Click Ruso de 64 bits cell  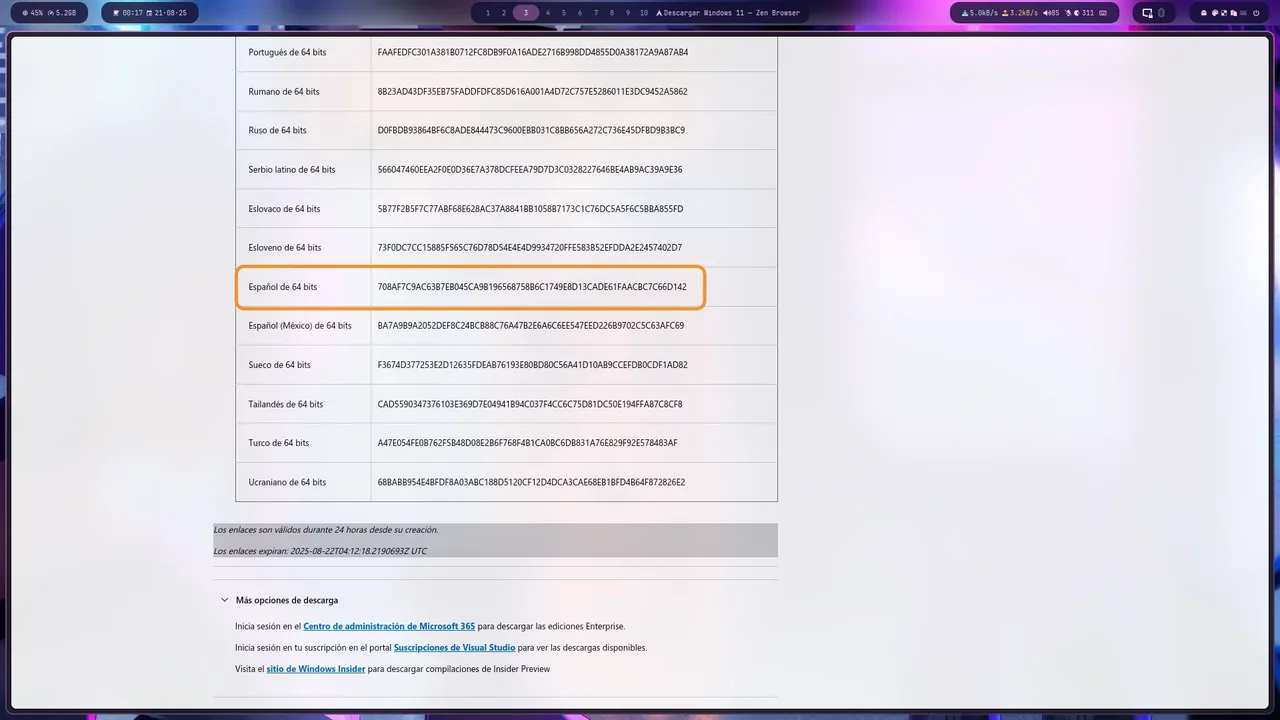303,130
